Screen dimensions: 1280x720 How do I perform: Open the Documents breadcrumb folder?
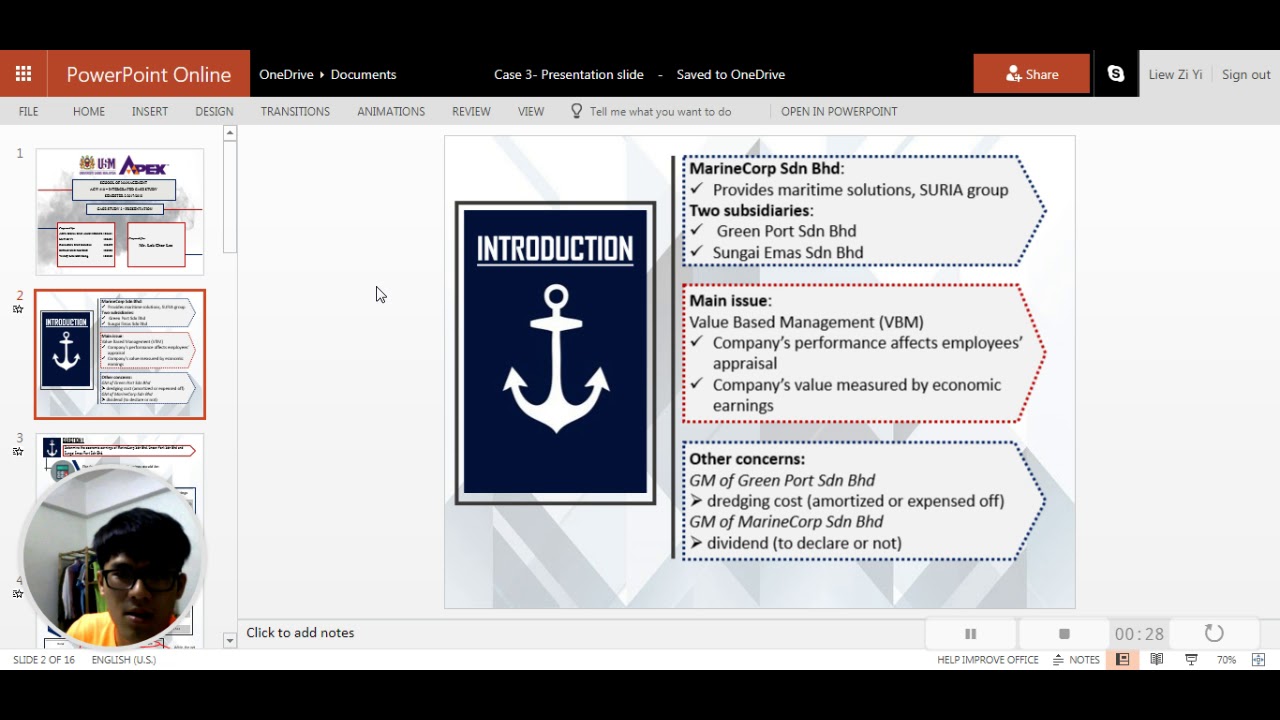(363, 74)
